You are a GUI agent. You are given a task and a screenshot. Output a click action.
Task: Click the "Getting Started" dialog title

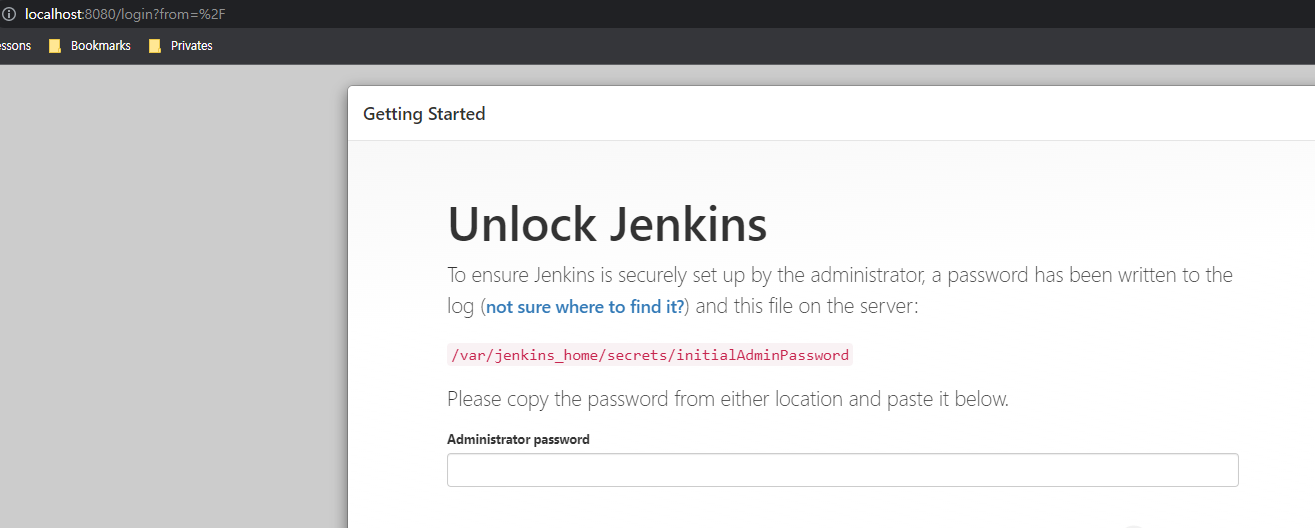(x=424, y=114)
